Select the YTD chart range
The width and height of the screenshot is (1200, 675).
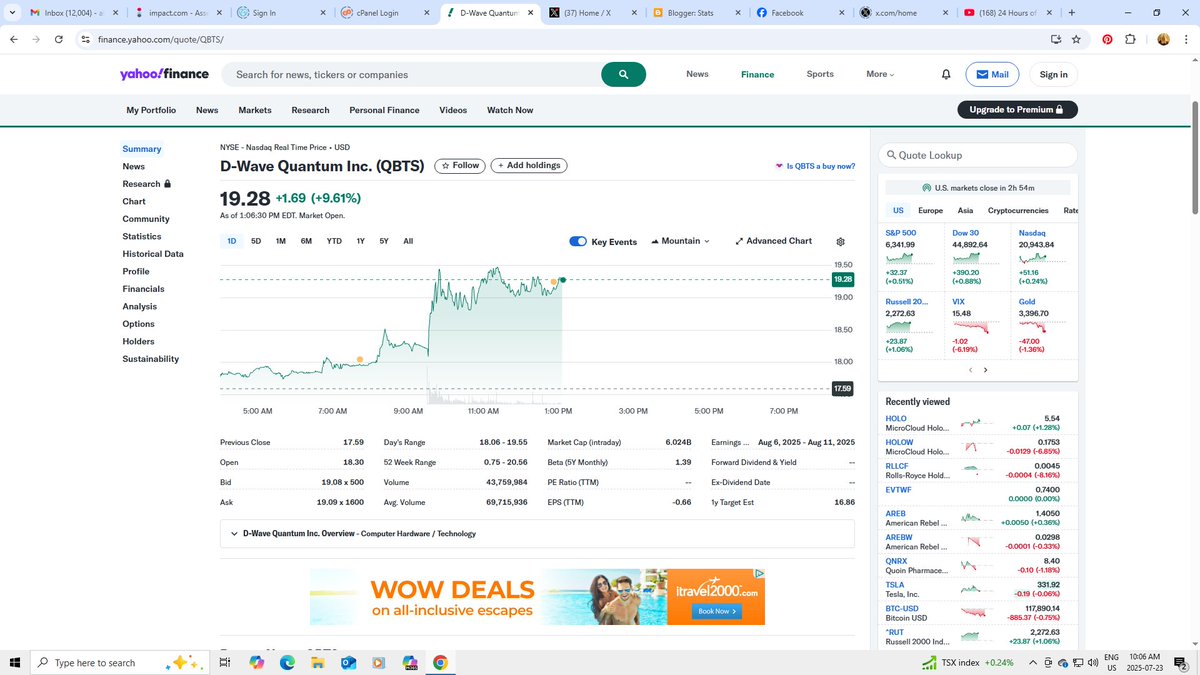pyautogui.click(x=334, y=241)
